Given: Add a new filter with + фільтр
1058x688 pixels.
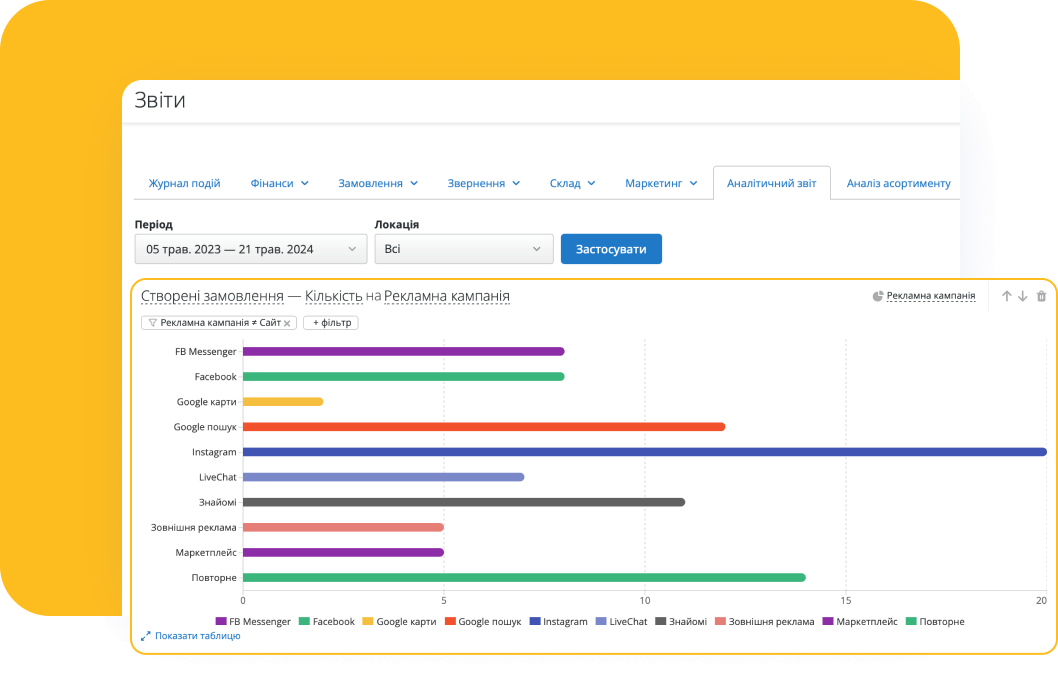Looking at the screenshot, I should 330,323.
